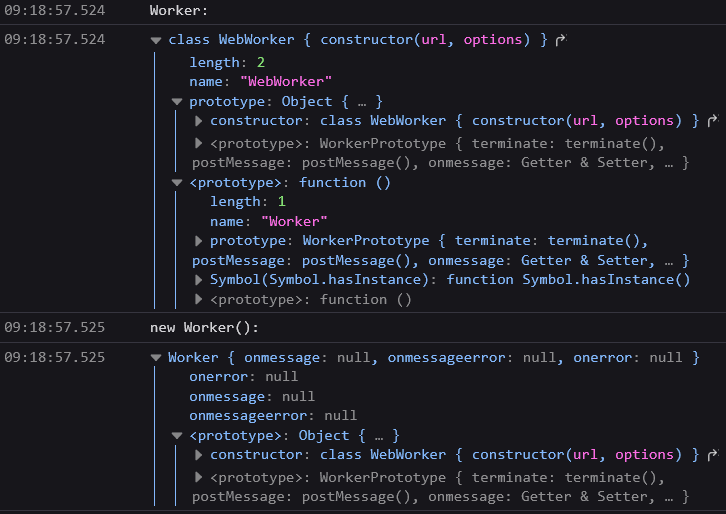Collapse '<prototype>: Object { … }' under the Worker instance
Viewport: 726px width, 514px height.
[x=177, y=436]
